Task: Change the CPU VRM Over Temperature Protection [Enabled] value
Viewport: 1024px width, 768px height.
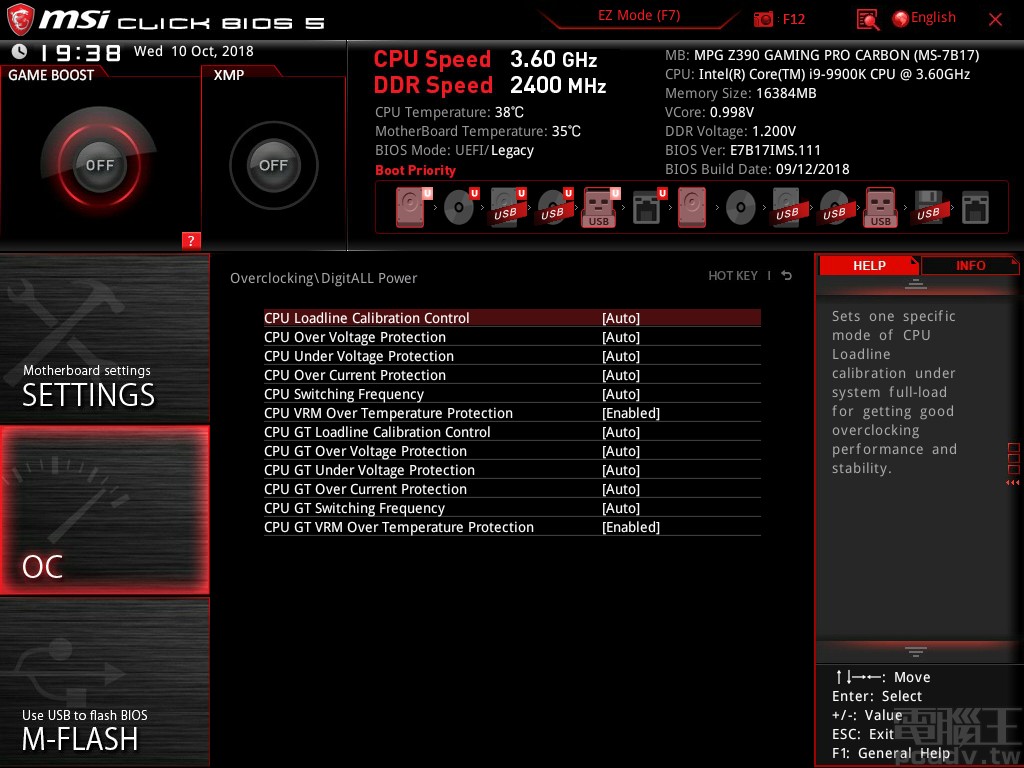Action: [631, 413]
